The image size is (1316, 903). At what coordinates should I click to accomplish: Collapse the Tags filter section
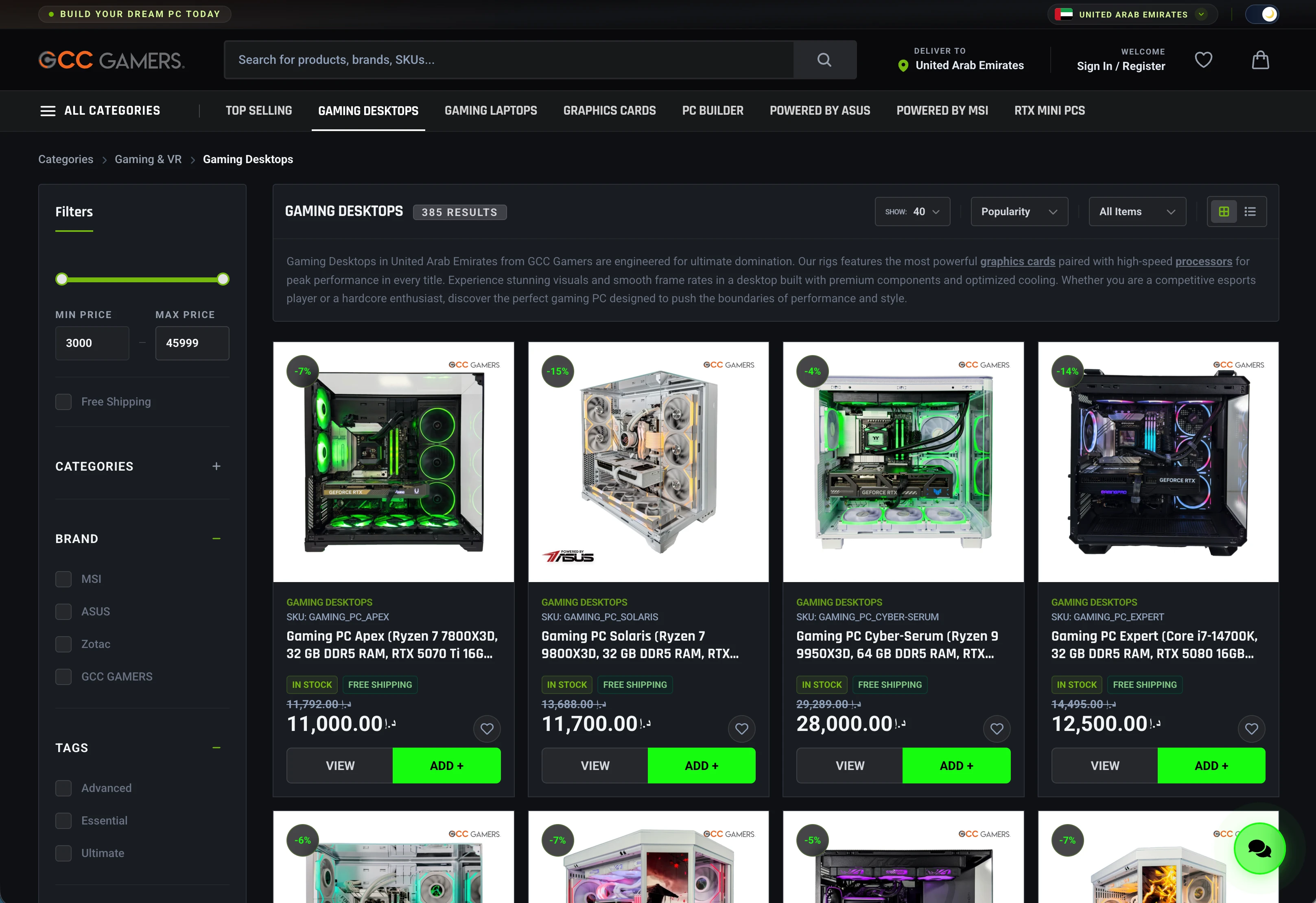pos(216,748)
